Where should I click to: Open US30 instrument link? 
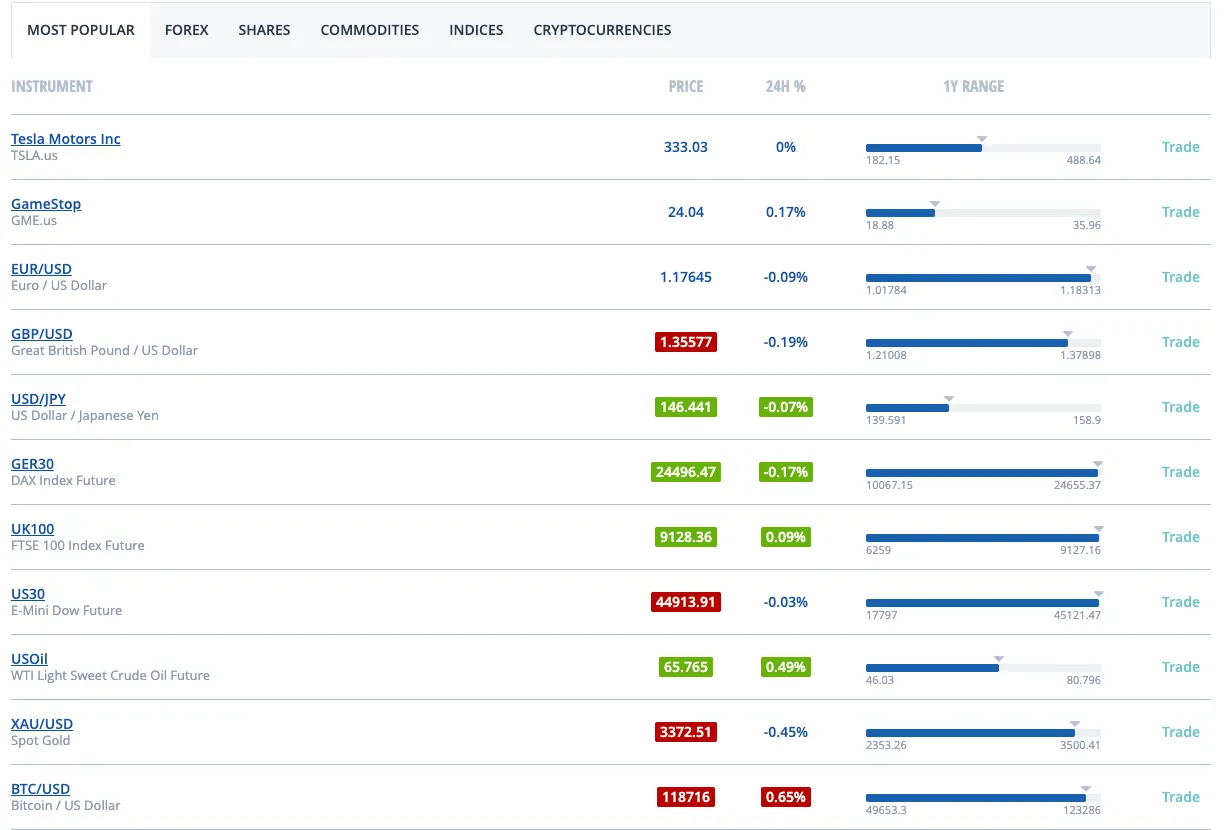pos(28,594)
